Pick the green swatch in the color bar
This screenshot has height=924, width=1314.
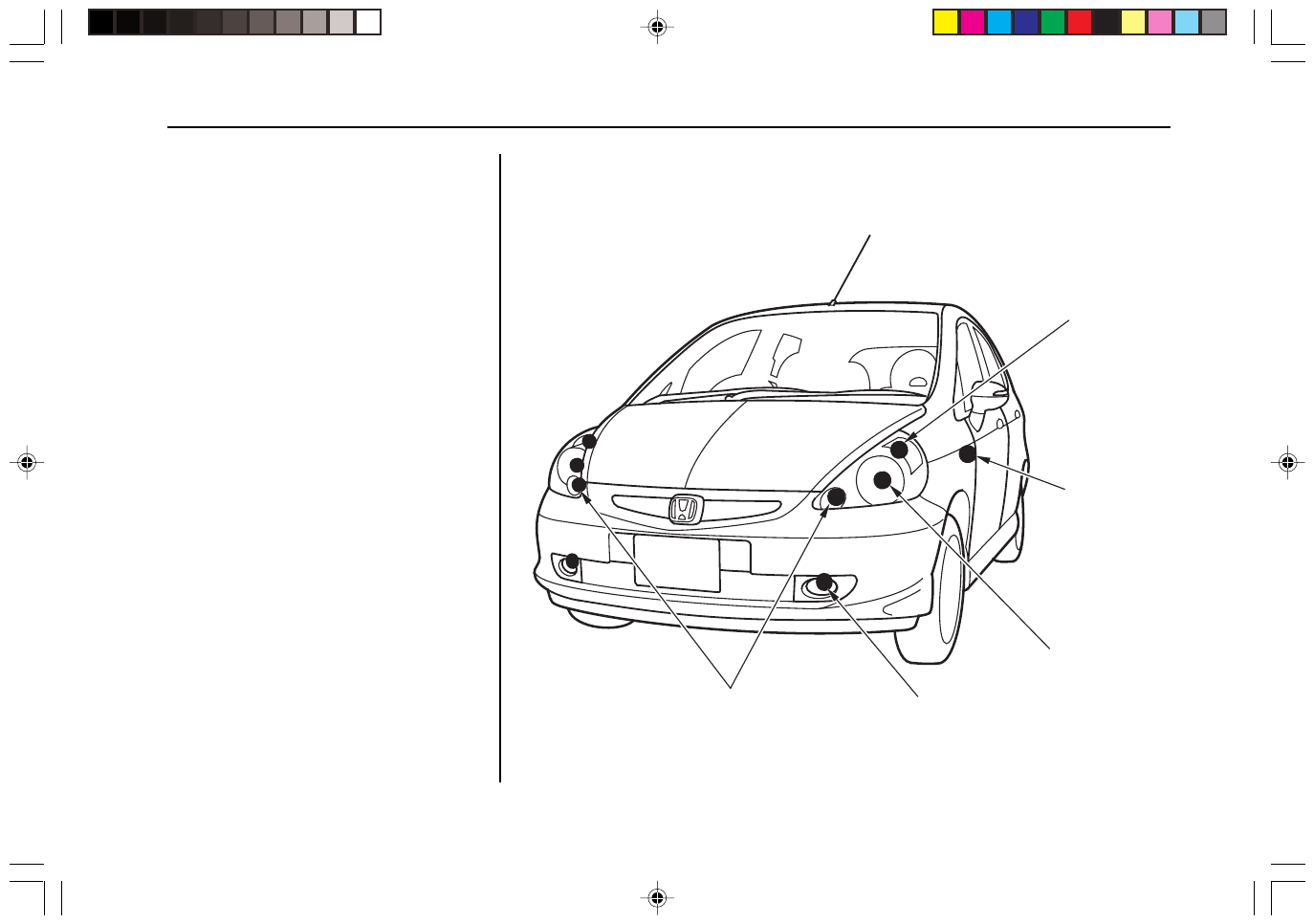click(1053, 23)
